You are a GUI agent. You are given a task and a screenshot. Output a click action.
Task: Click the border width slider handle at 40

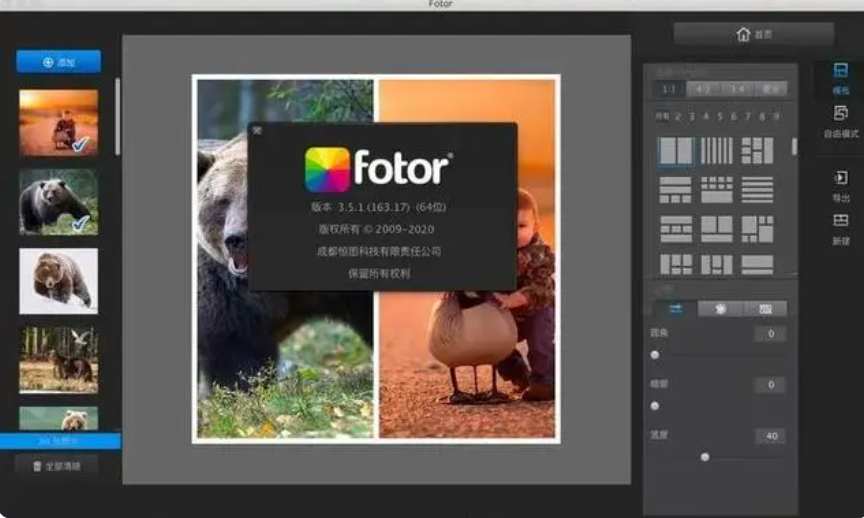(705, 457)
